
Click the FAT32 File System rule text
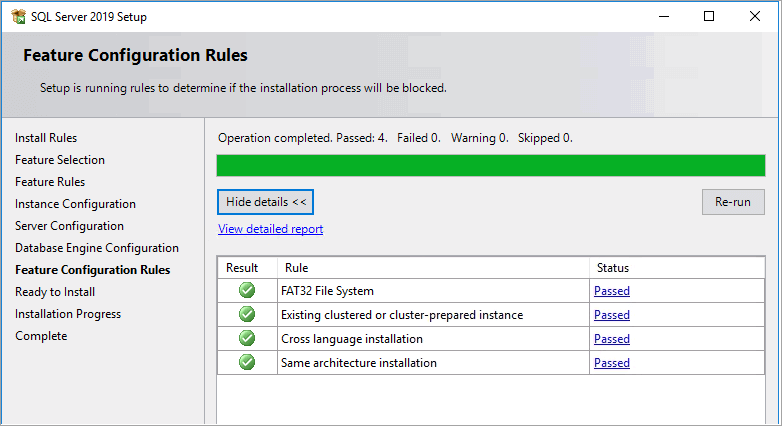[x=327, y=291]
